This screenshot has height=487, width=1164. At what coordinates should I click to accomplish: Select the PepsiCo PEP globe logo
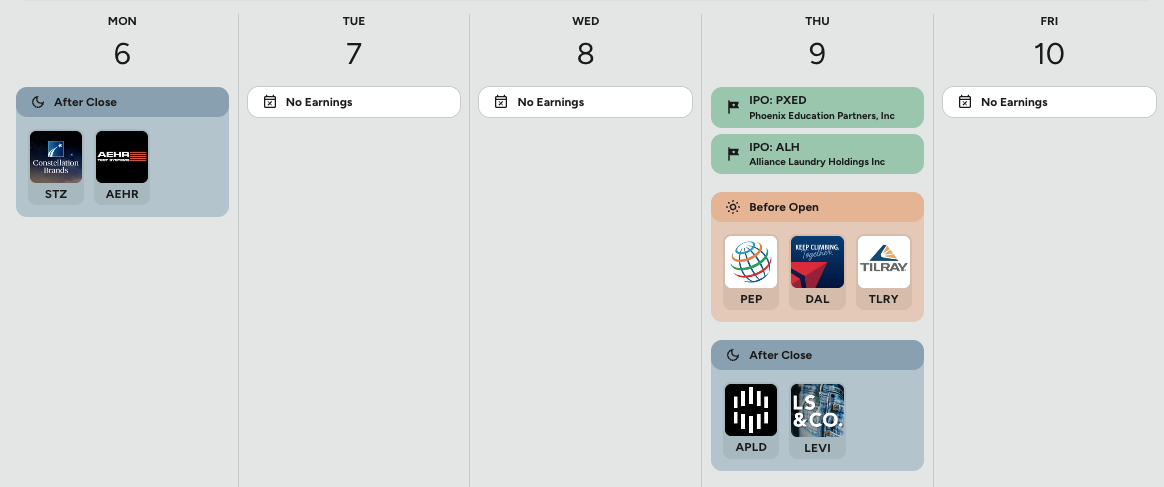[751, 262]
